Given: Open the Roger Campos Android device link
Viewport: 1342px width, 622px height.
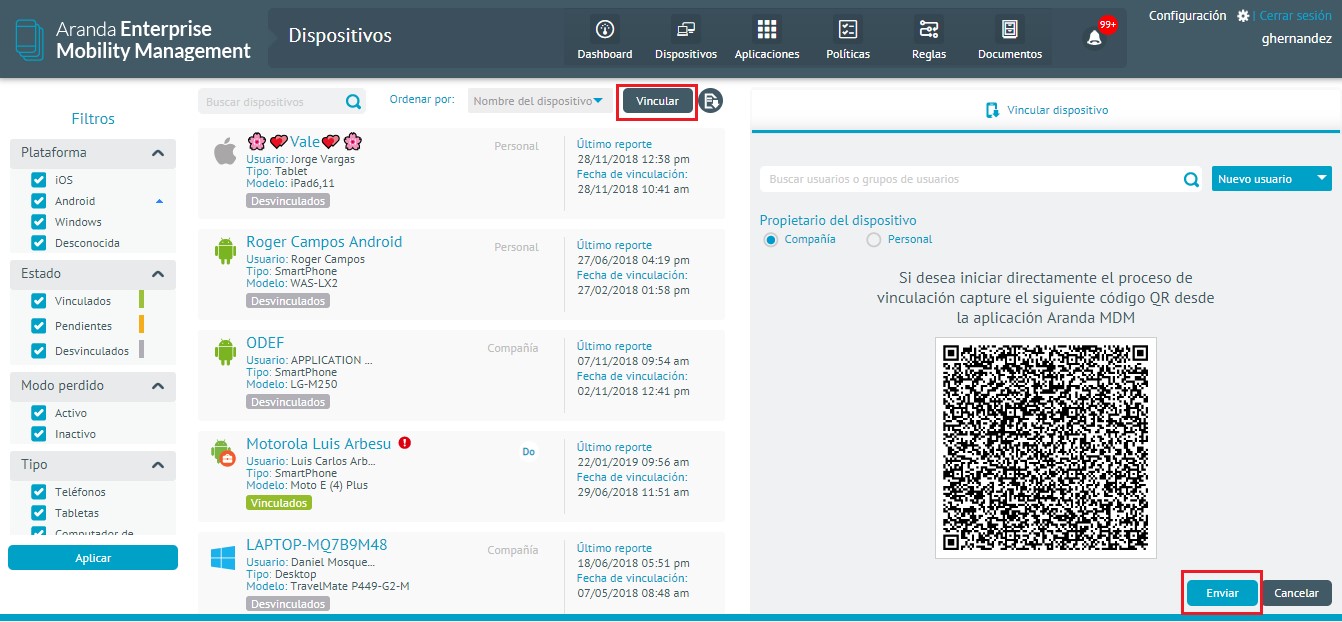Looking at the screenshot, I should coord(324,242).
